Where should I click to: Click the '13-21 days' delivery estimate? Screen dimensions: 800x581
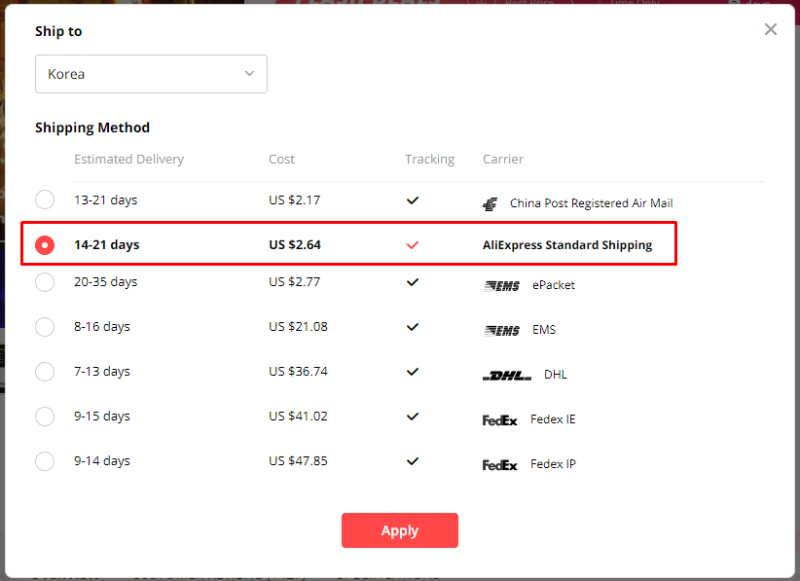point(106,200)
